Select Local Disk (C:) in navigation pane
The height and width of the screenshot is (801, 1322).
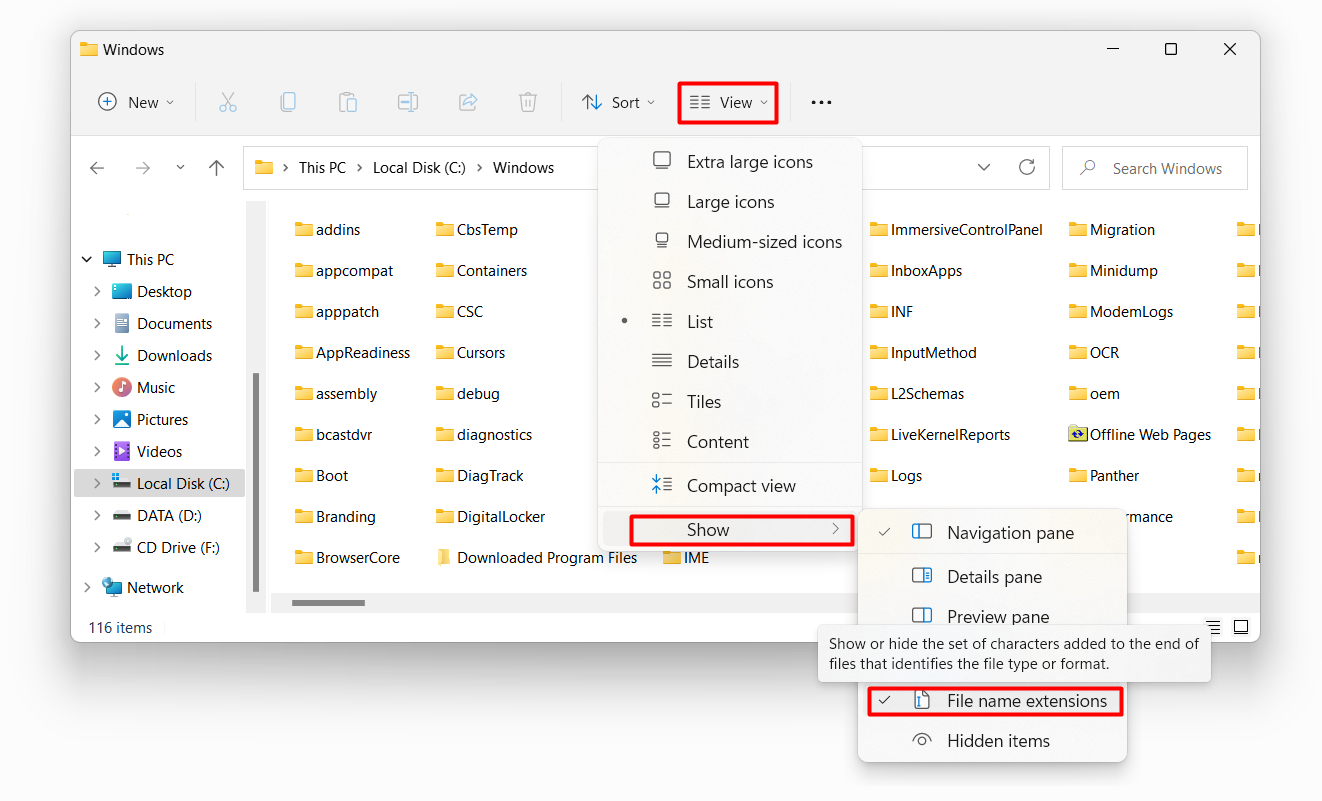coord(160,483)
